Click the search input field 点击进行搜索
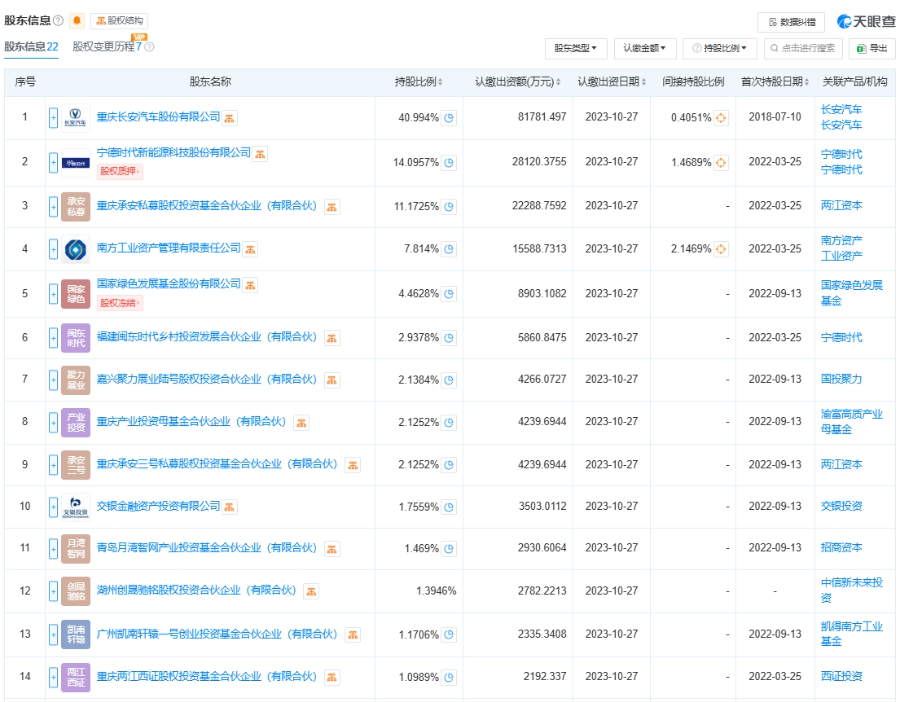This screenshot has height=702, width=900. pos(803,48)
